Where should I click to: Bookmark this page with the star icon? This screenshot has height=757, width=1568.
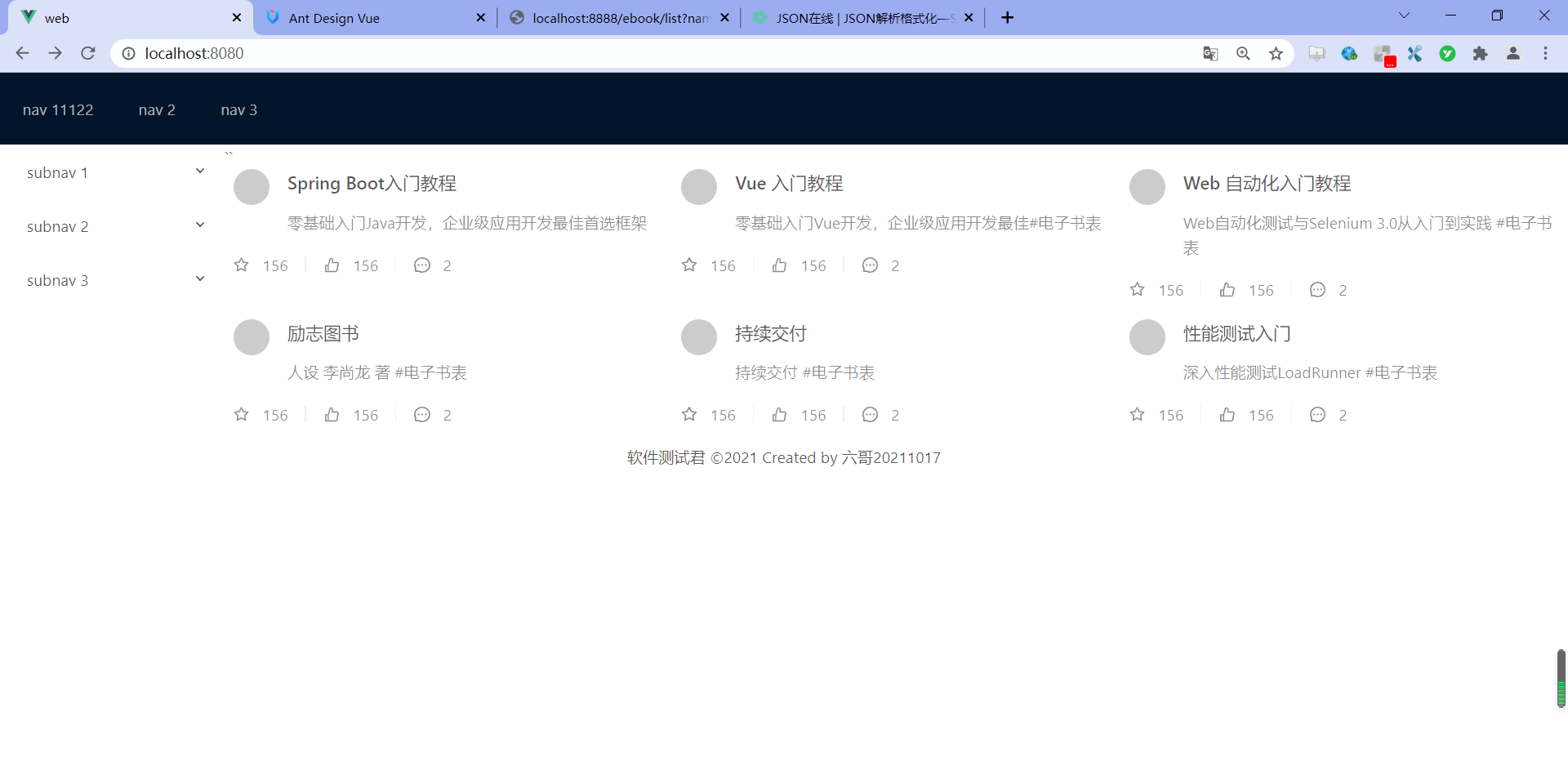pos(1276,53)
